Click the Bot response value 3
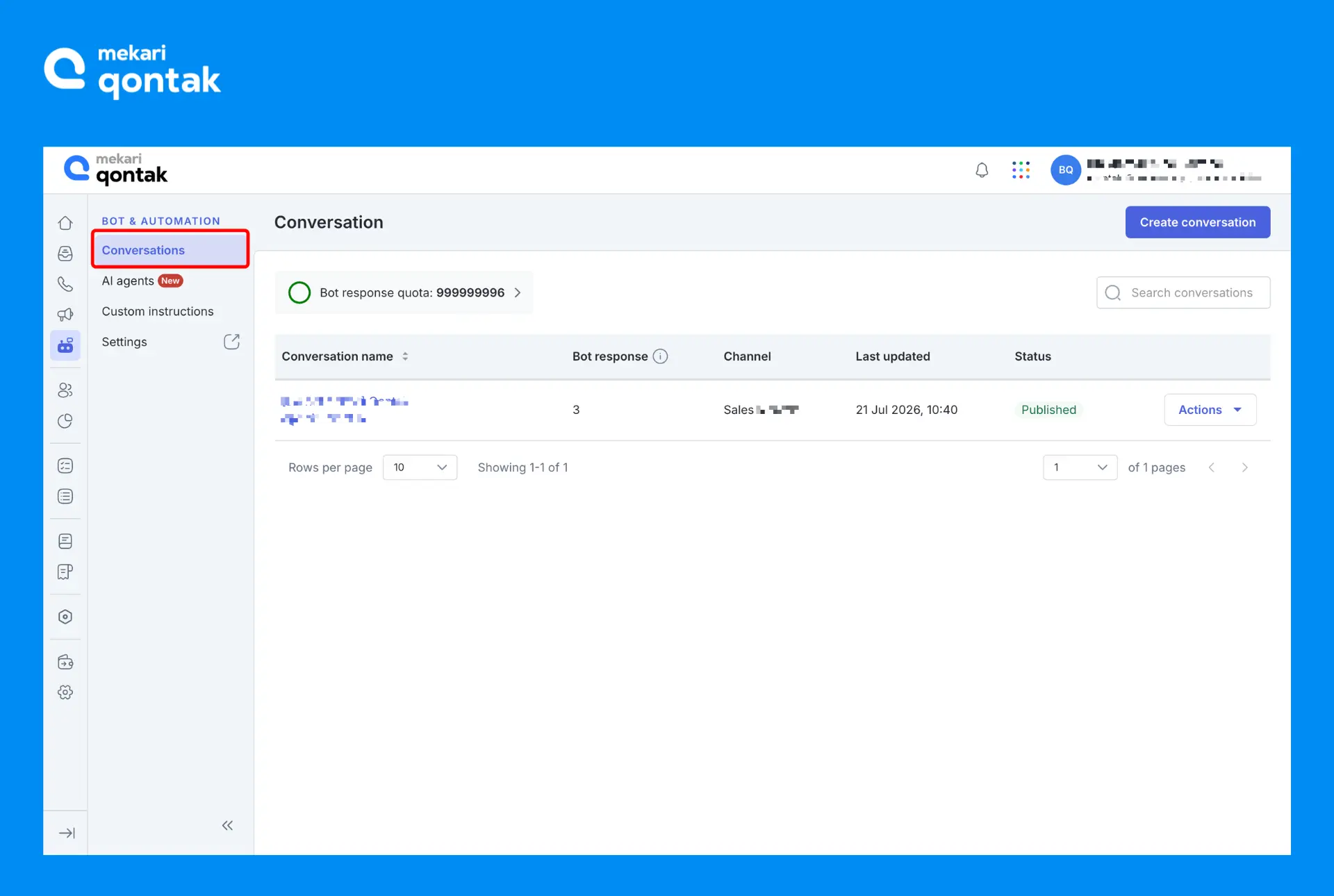This screenshot has width=1334, height=896. tap(576, 410)
